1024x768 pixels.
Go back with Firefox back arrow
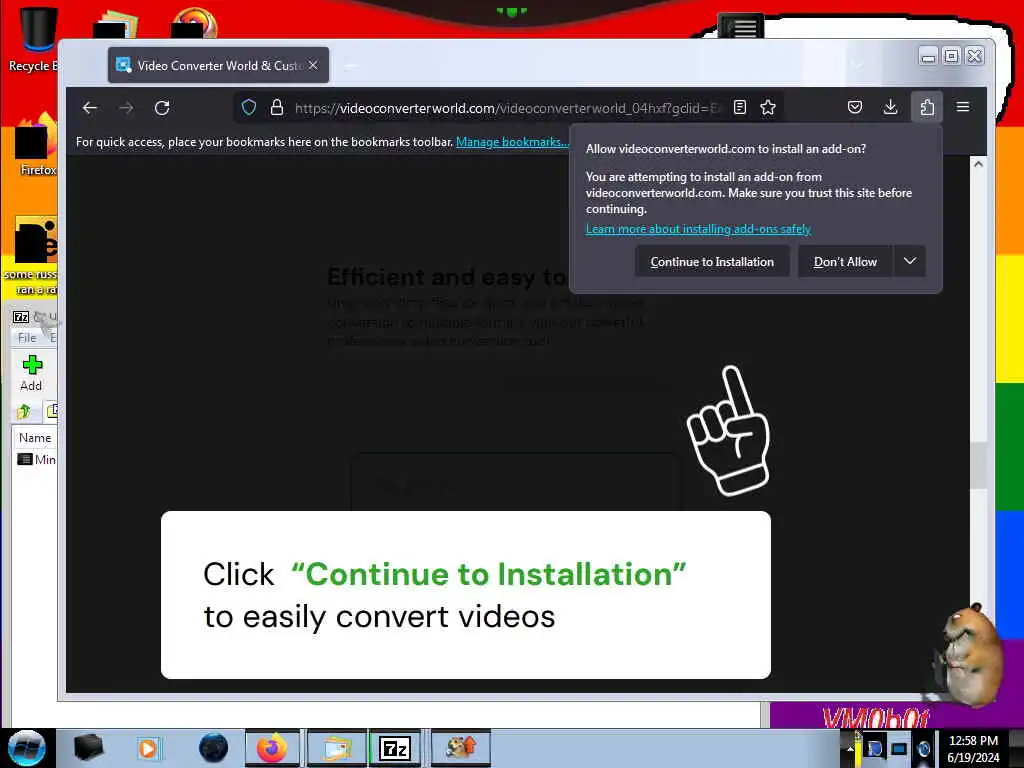click(x=90, y=108)
